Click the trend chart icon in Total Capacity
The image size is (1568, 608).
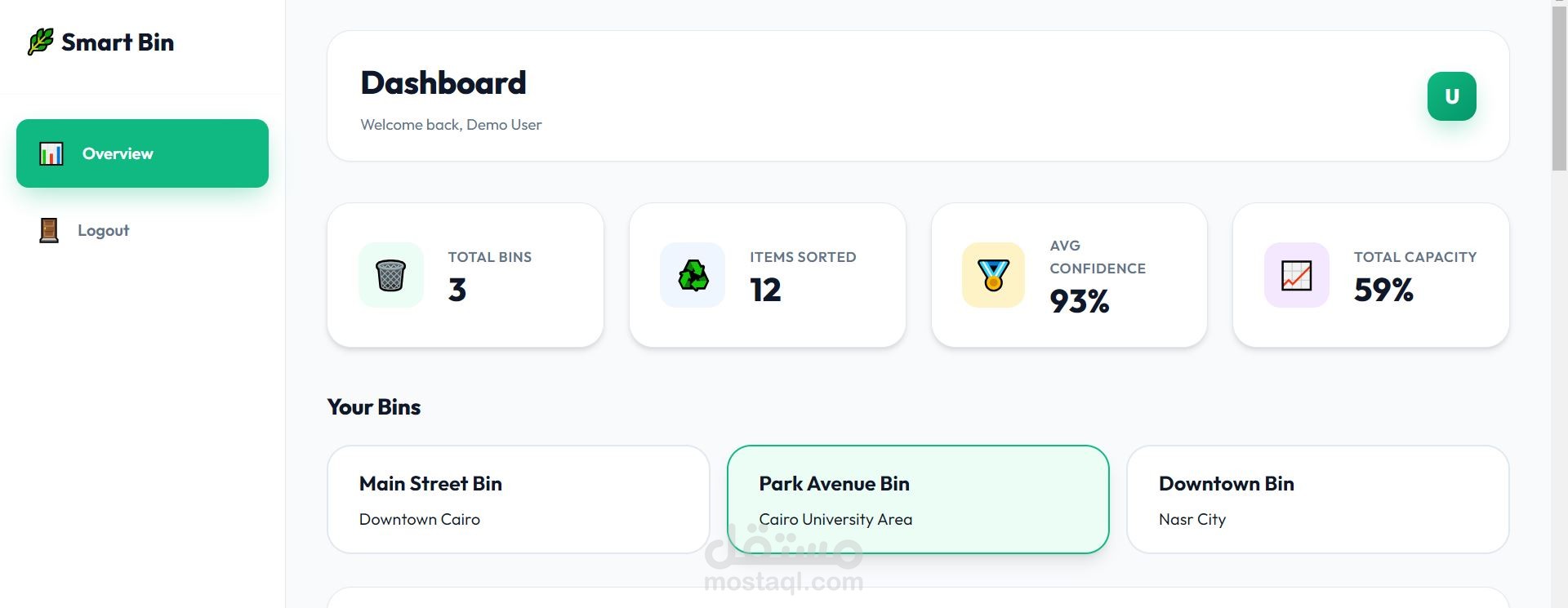click(1296, 275)
